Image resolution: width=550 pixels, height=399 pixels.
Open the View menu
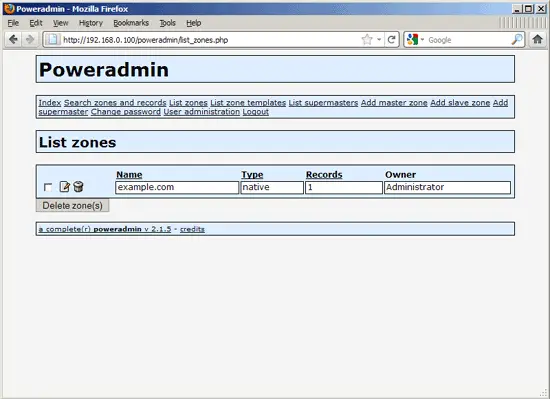point(61,23)
